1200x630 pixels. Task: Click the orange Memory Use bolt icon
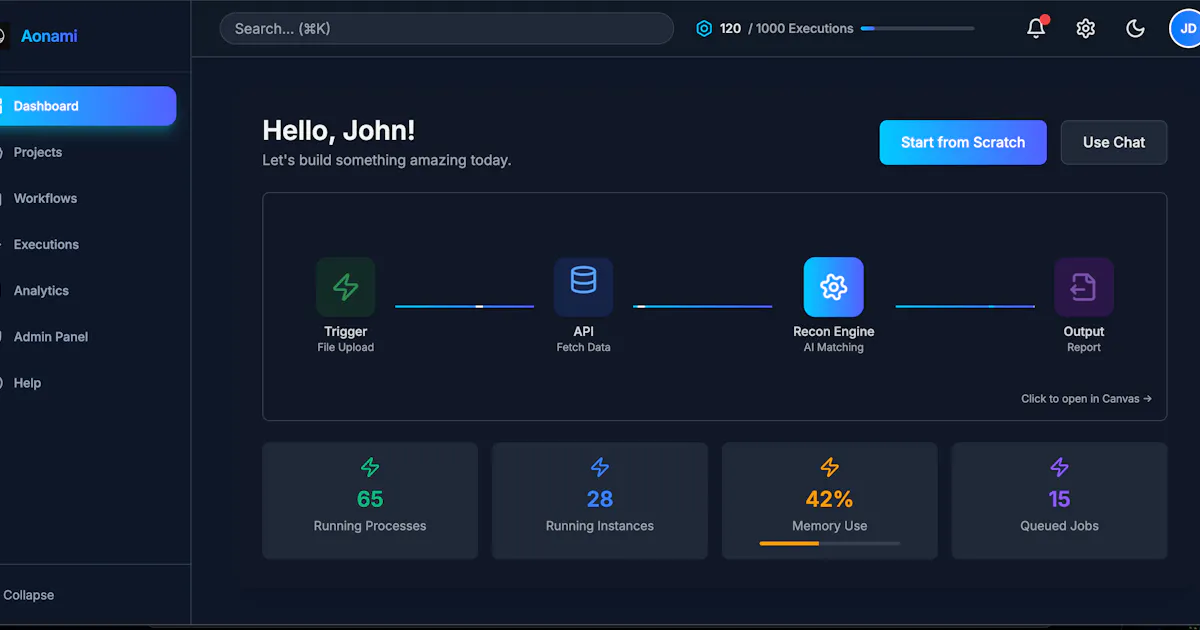tap(830, 467)
